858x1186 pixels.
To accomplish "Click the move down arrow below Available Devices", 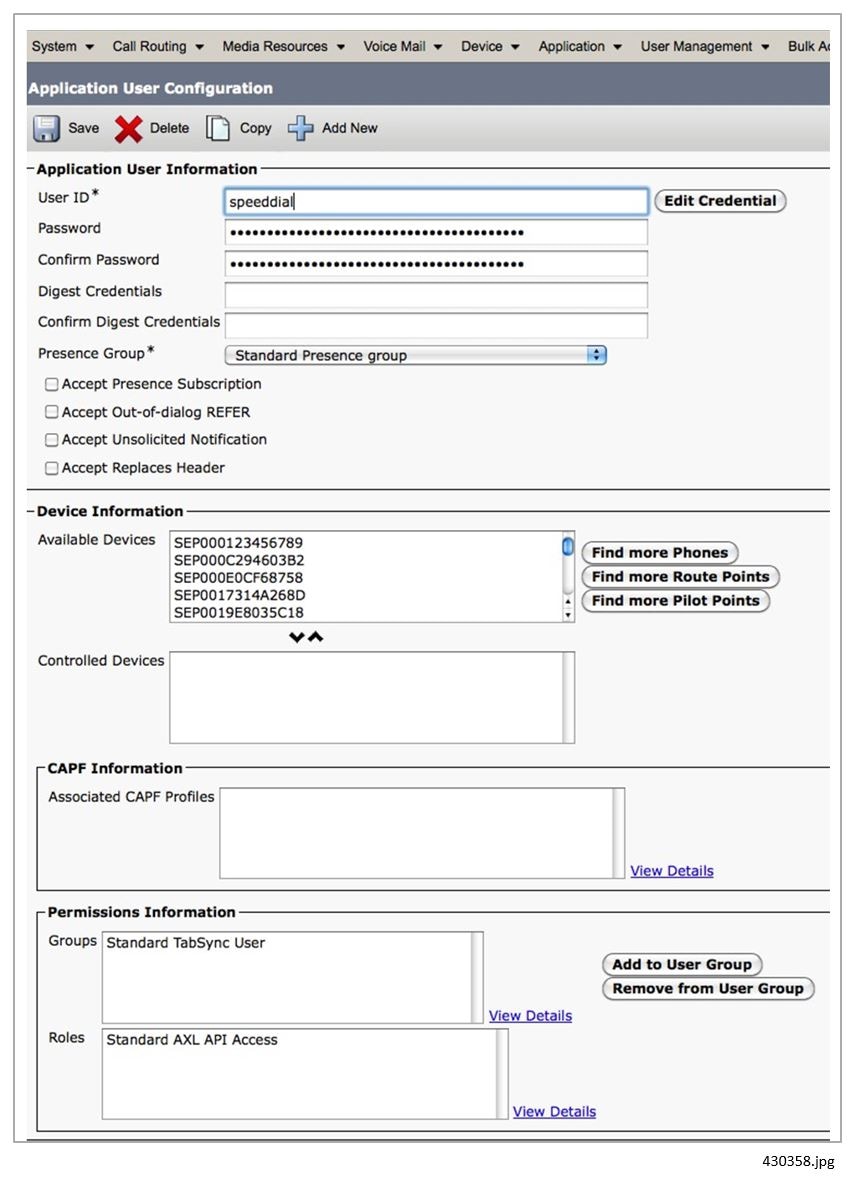I will pyautogui.click(x=297, y=637).
